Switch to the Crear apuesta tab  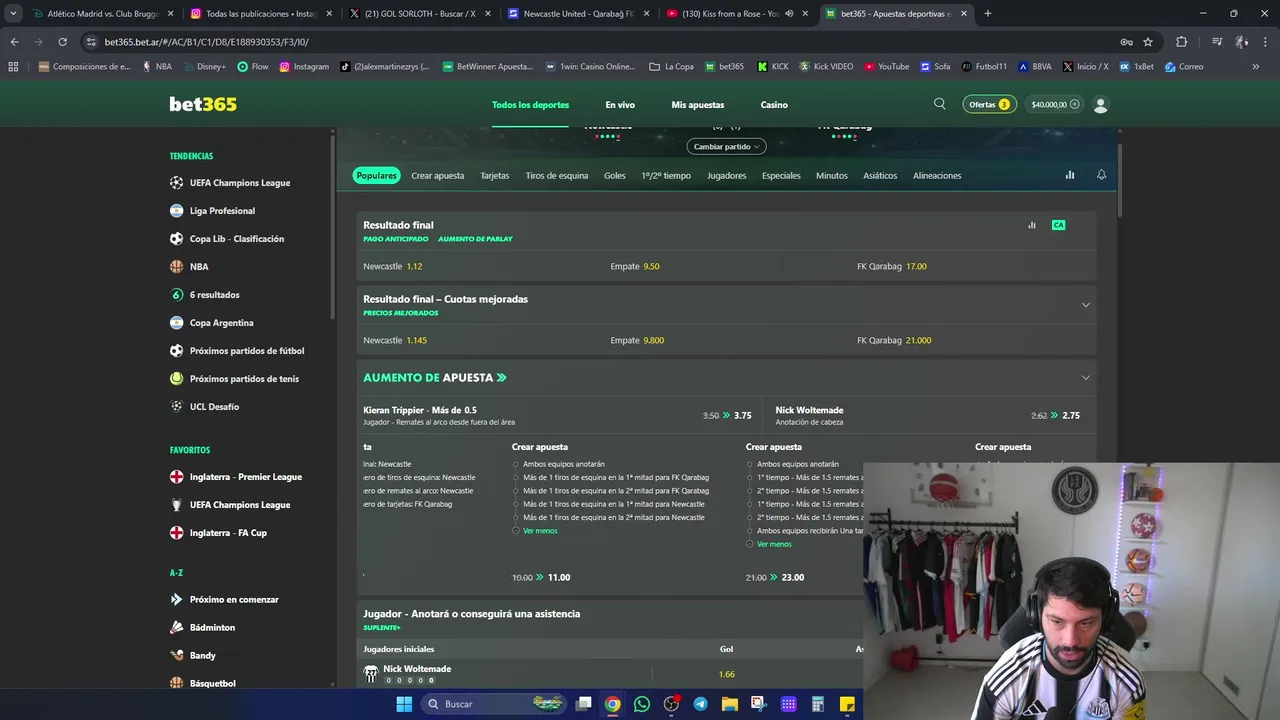point(438,176)
